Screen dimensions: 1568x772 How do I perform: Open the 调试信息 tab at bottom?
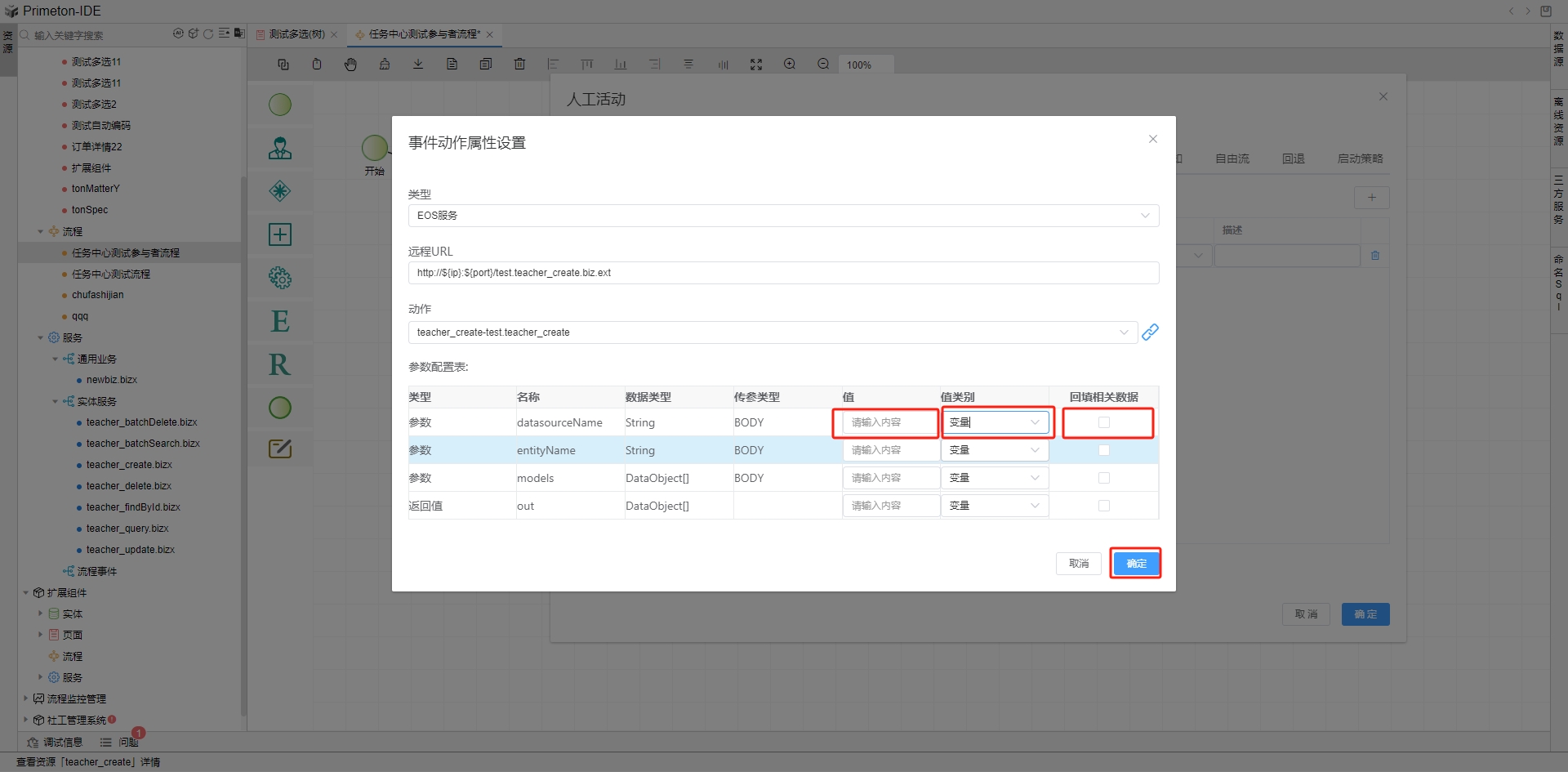click(56, 742)
